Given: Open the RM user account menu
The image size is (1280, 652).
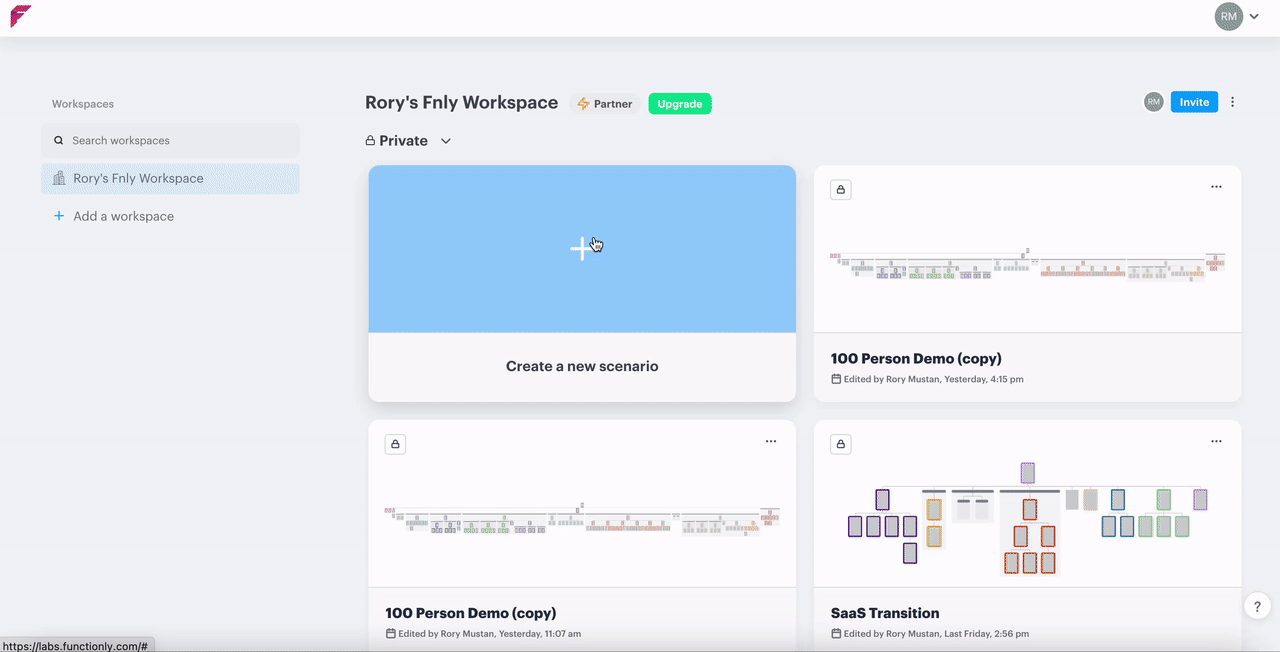Looking at the screenshot, I should pyautogui.click(x=1236, y=17).
